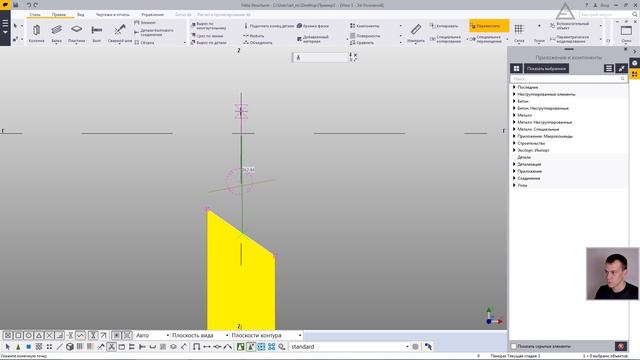
Task: Expand the Строительство group
Action: (x=514, y=143)
